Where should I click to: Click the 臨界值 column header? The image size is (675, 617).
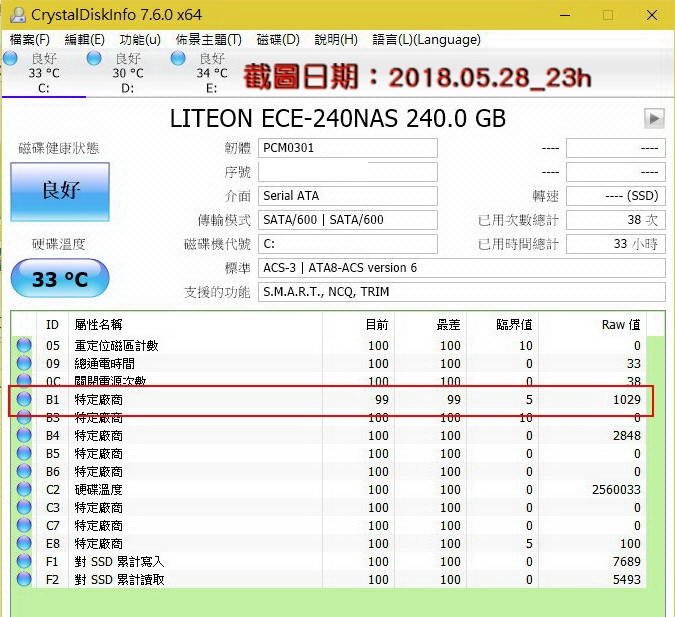[502, 325]
